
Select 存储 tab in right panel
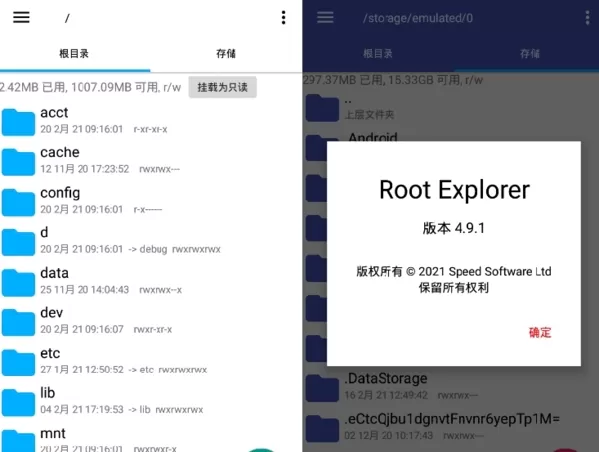530,53
